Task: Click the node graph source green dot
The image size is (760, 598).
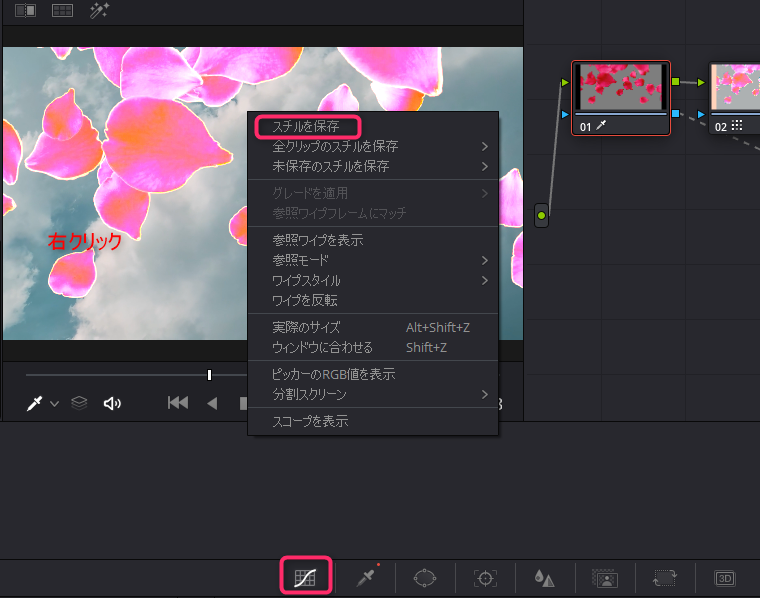Action: pos(541,216)
